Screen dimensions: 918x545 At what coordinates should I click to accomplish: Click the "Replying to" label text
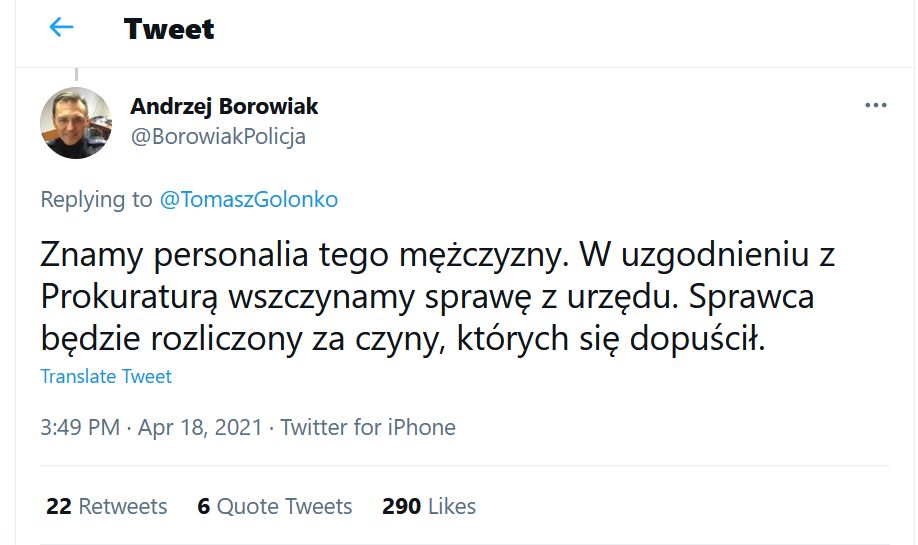point(96,199)
